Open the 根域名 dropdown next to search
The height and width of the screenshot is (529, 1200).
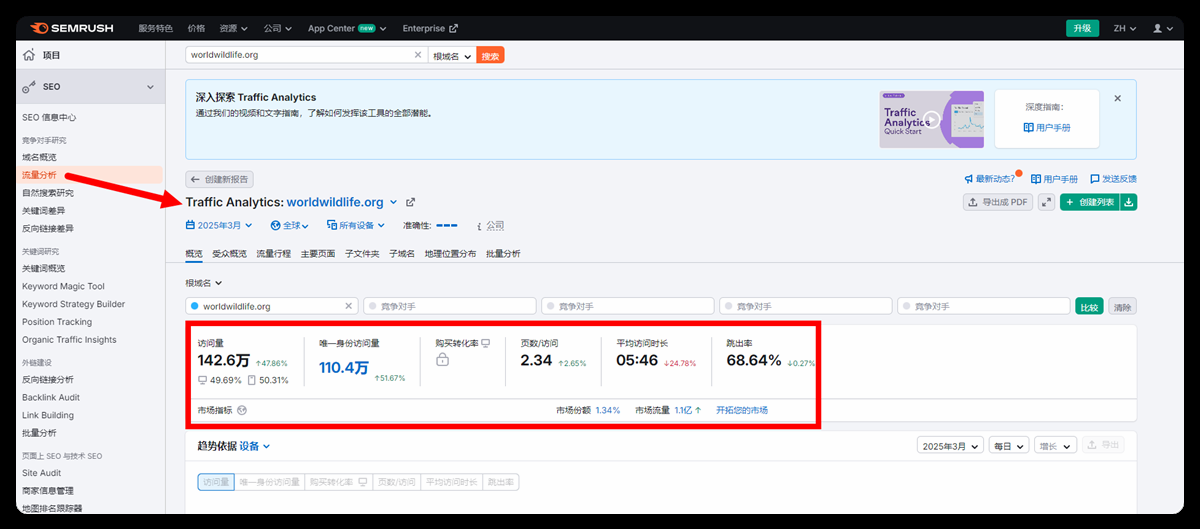(452, 56)
